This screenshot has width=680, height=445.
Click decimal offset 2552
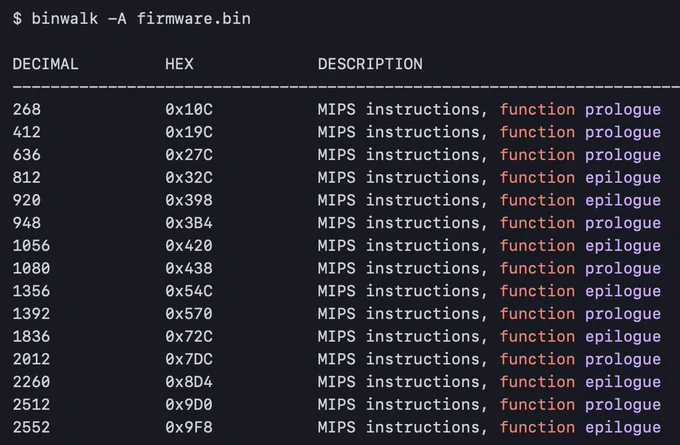coord(31,427)
